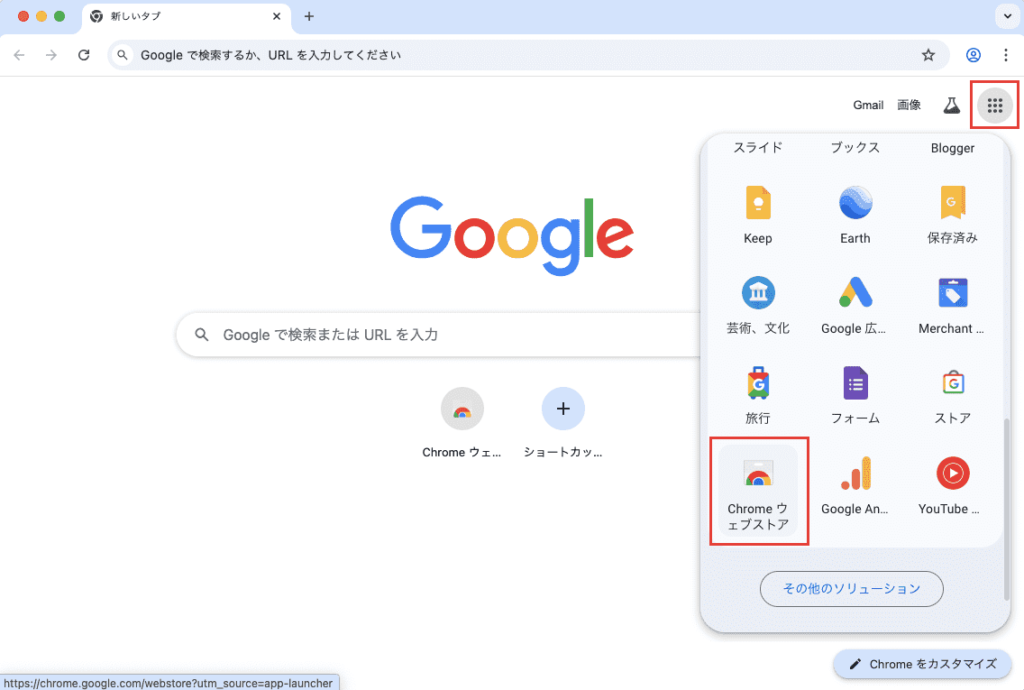Click the apps panel scrollbar
Image resolution: width=1024 pixels, height=690 pixels.
click(x=1006, y=510)
